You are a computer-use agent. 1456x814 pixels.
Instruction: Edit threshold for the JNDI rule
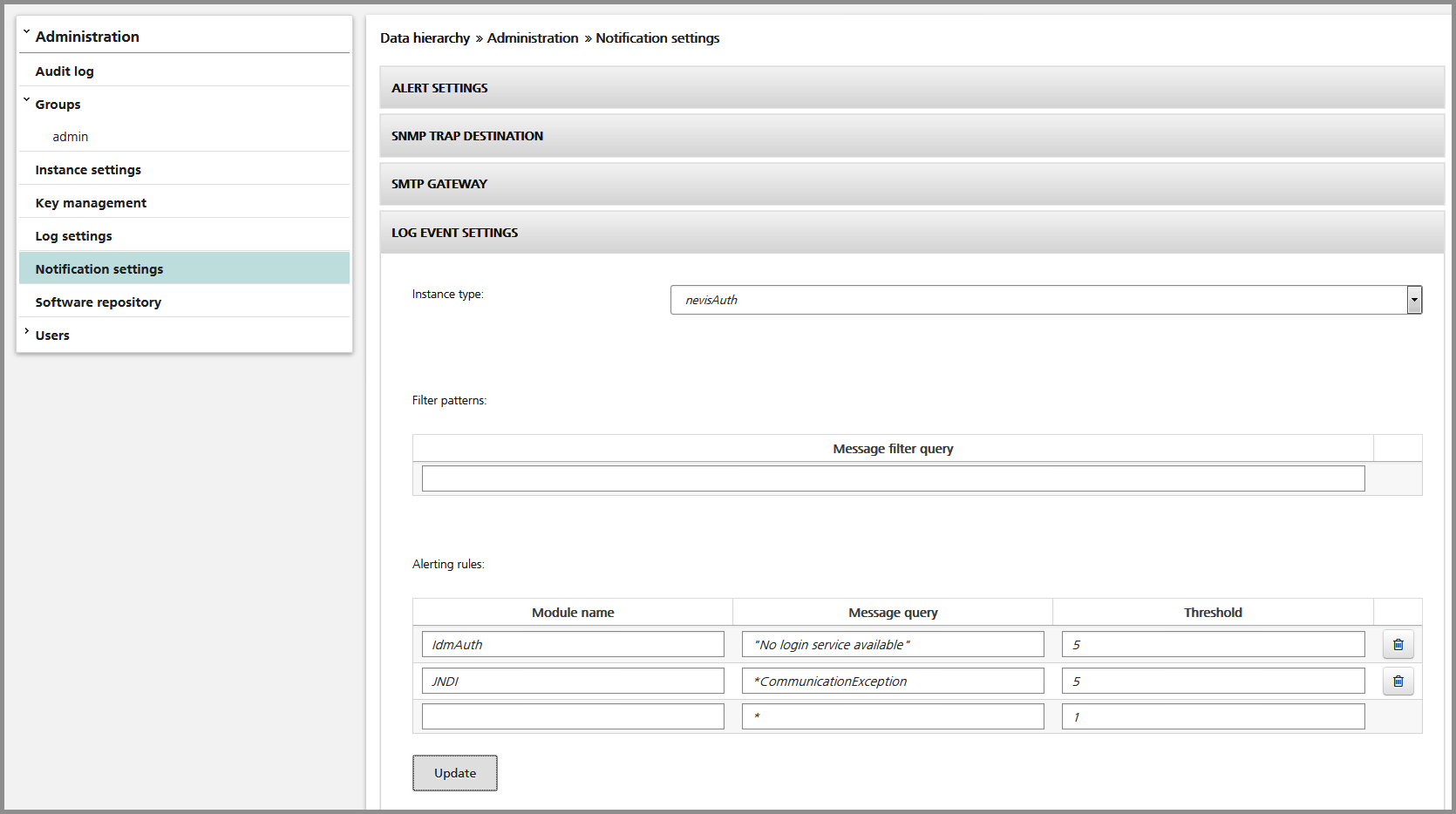click(1214, 681)
